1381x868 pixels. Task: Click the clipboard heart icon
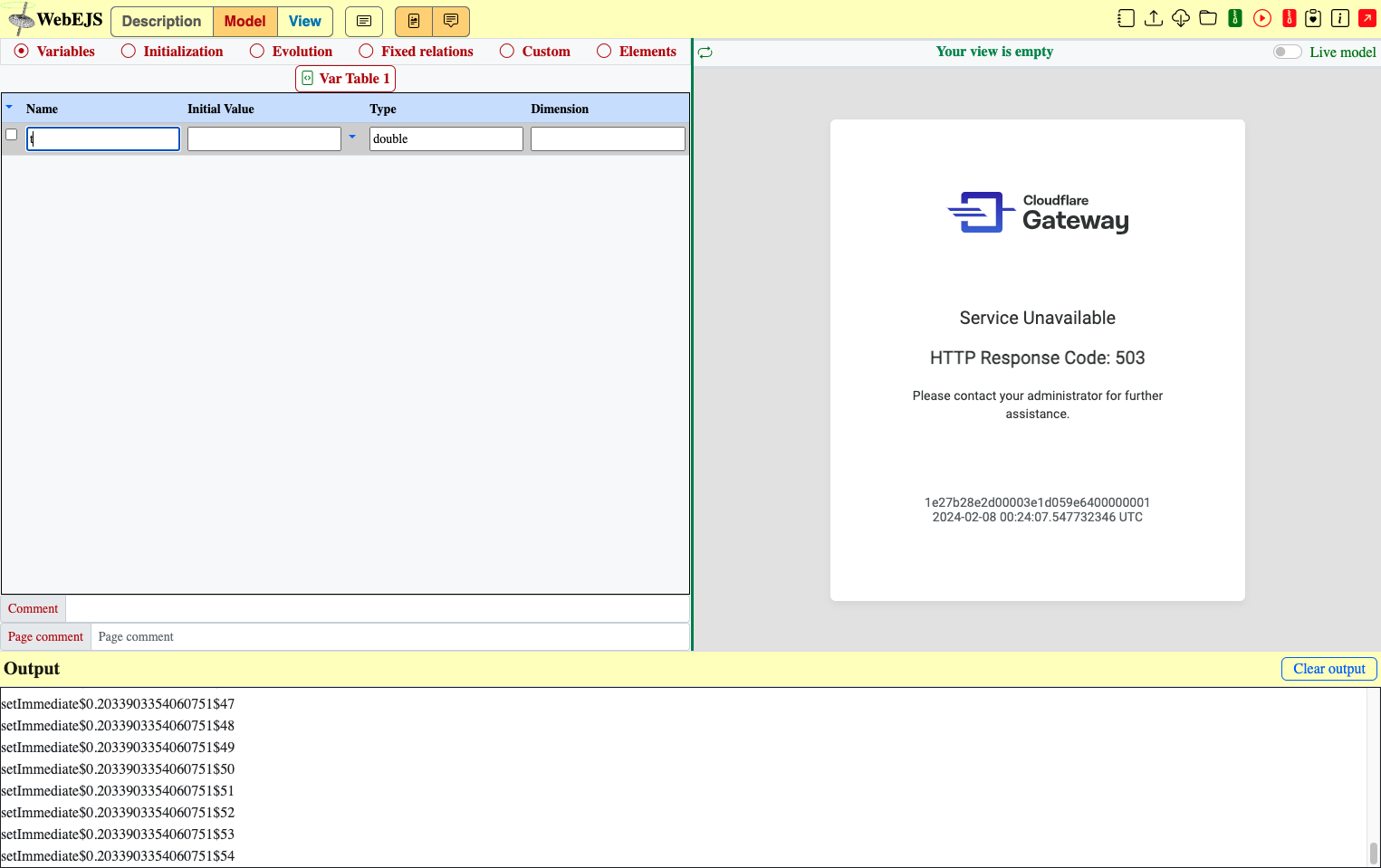point(1313,18)
